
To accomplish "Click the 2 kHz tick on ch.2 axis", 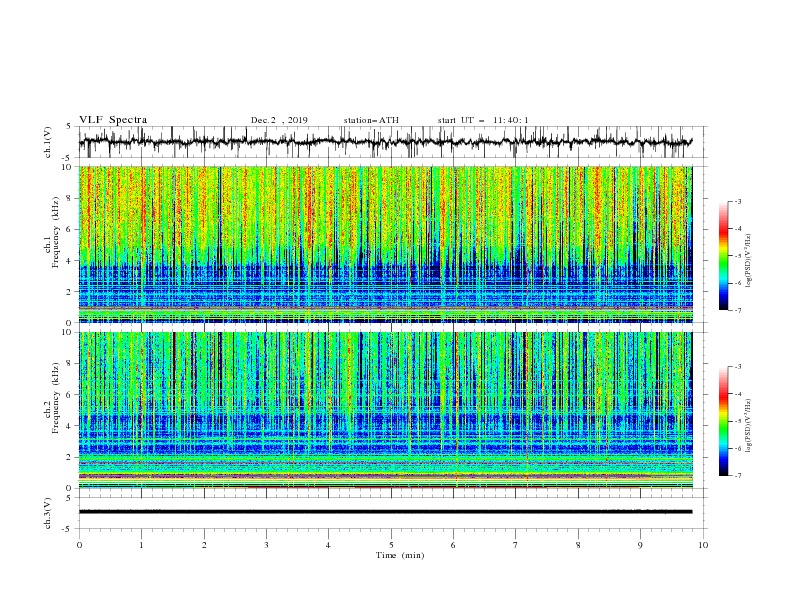I will click(x=70, y=457).
